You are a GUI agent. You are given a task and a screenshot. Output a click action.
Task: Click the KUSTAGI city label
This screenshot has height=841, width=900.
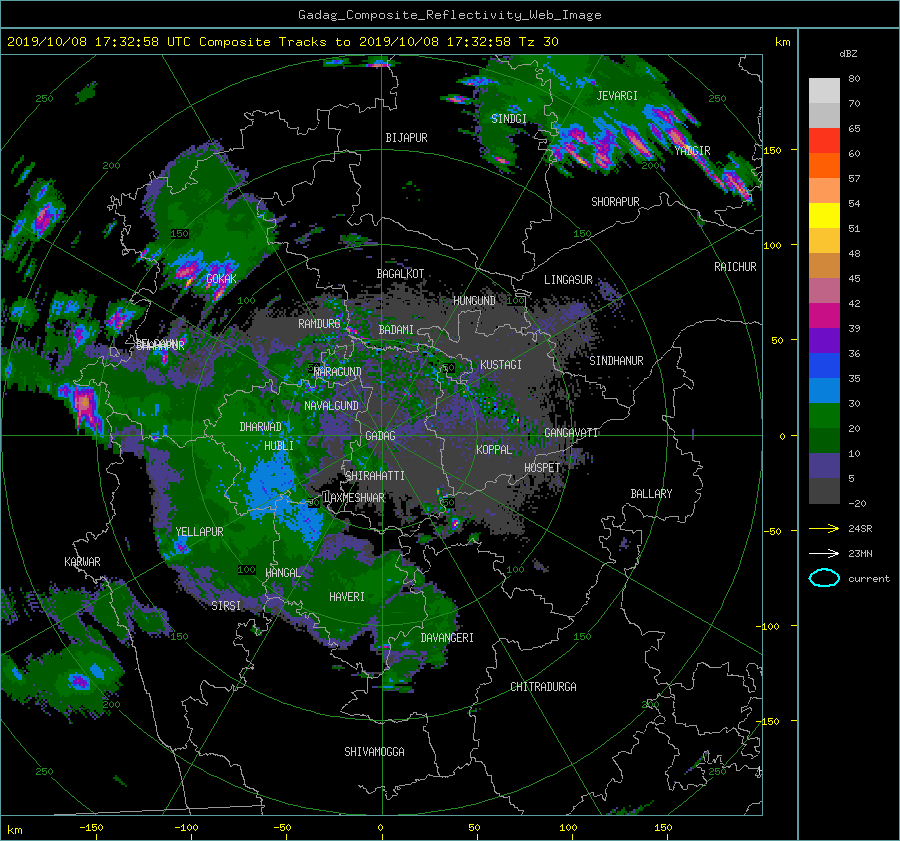(x=501, y=365)
